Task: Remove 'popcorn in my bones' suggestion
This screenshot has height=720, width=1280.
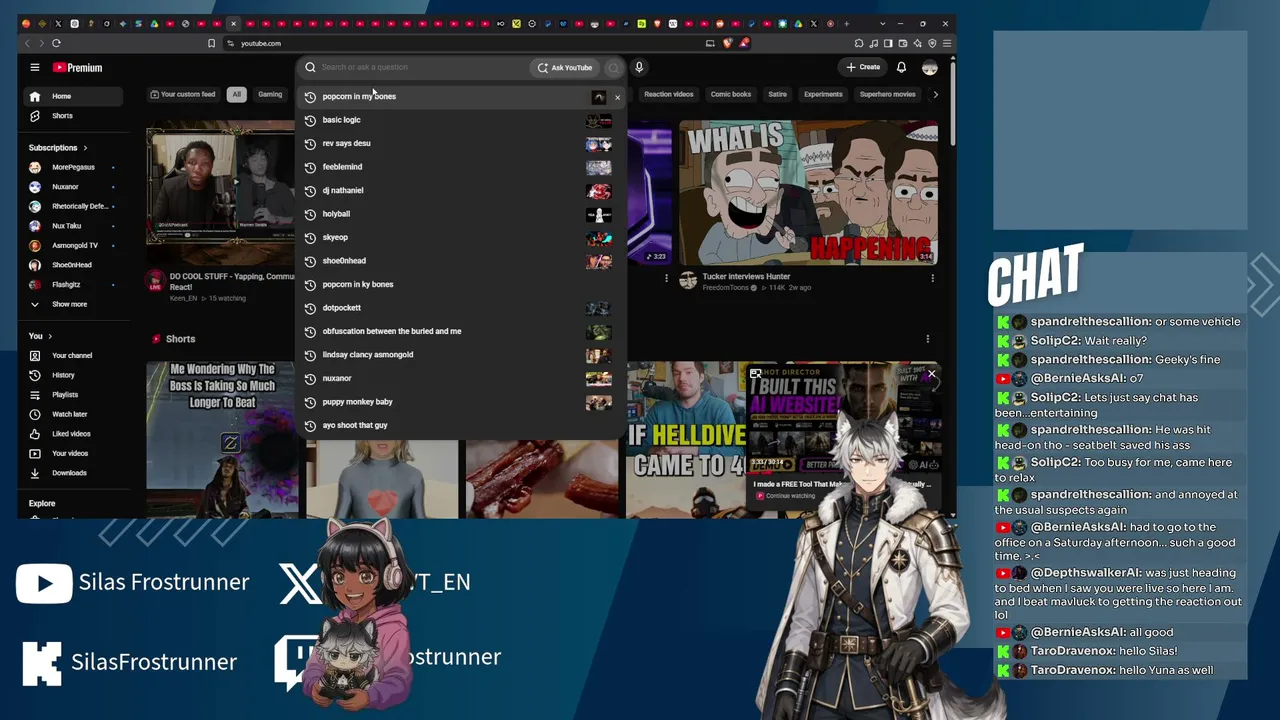Action: [x=617, y=97]
